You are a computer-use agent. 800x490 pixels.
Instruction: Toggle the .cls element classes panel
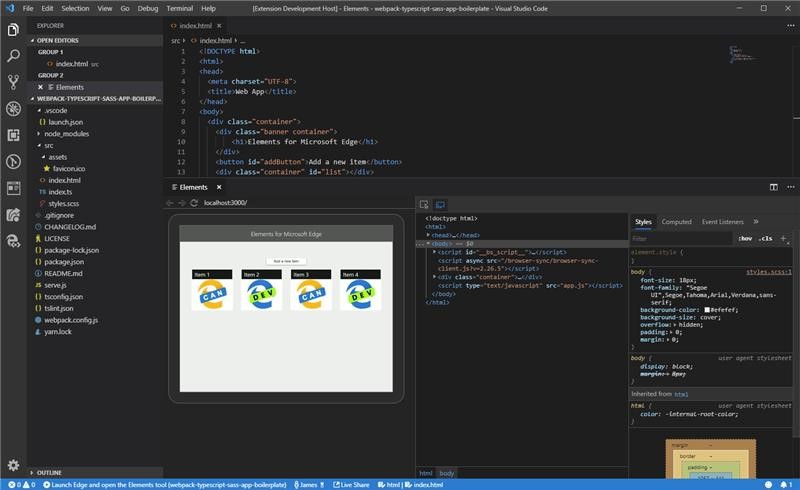765,239
